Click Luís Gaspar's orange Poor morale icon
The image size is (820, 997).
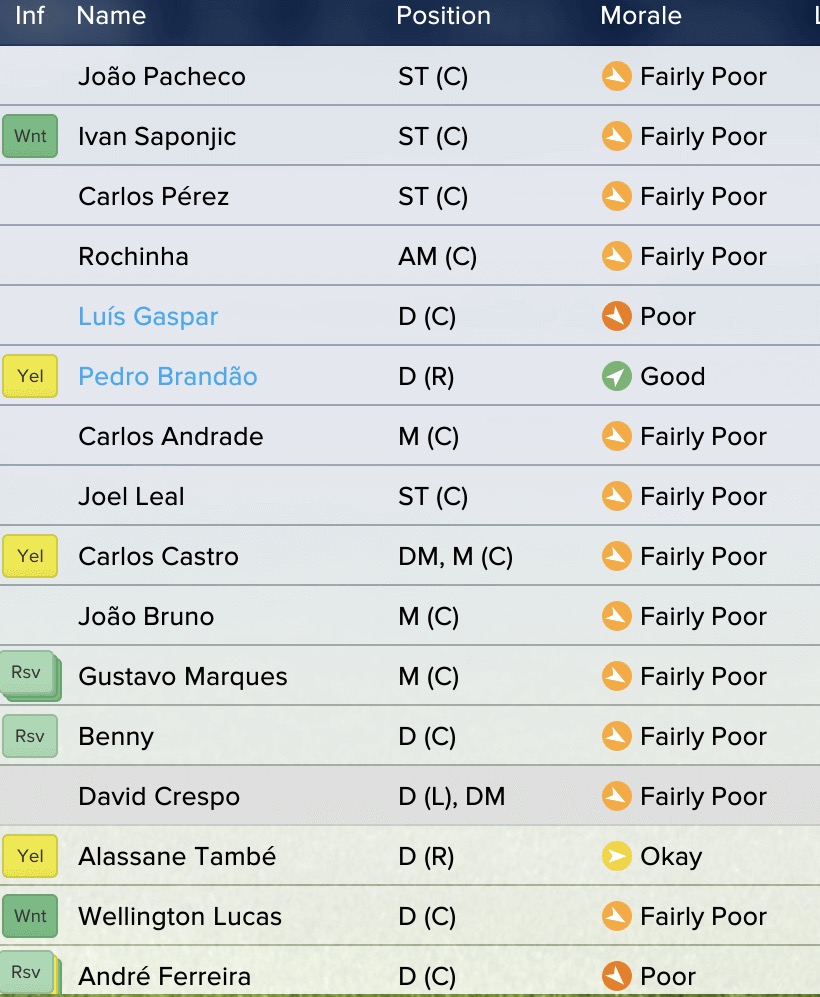(x=617, y=316)
